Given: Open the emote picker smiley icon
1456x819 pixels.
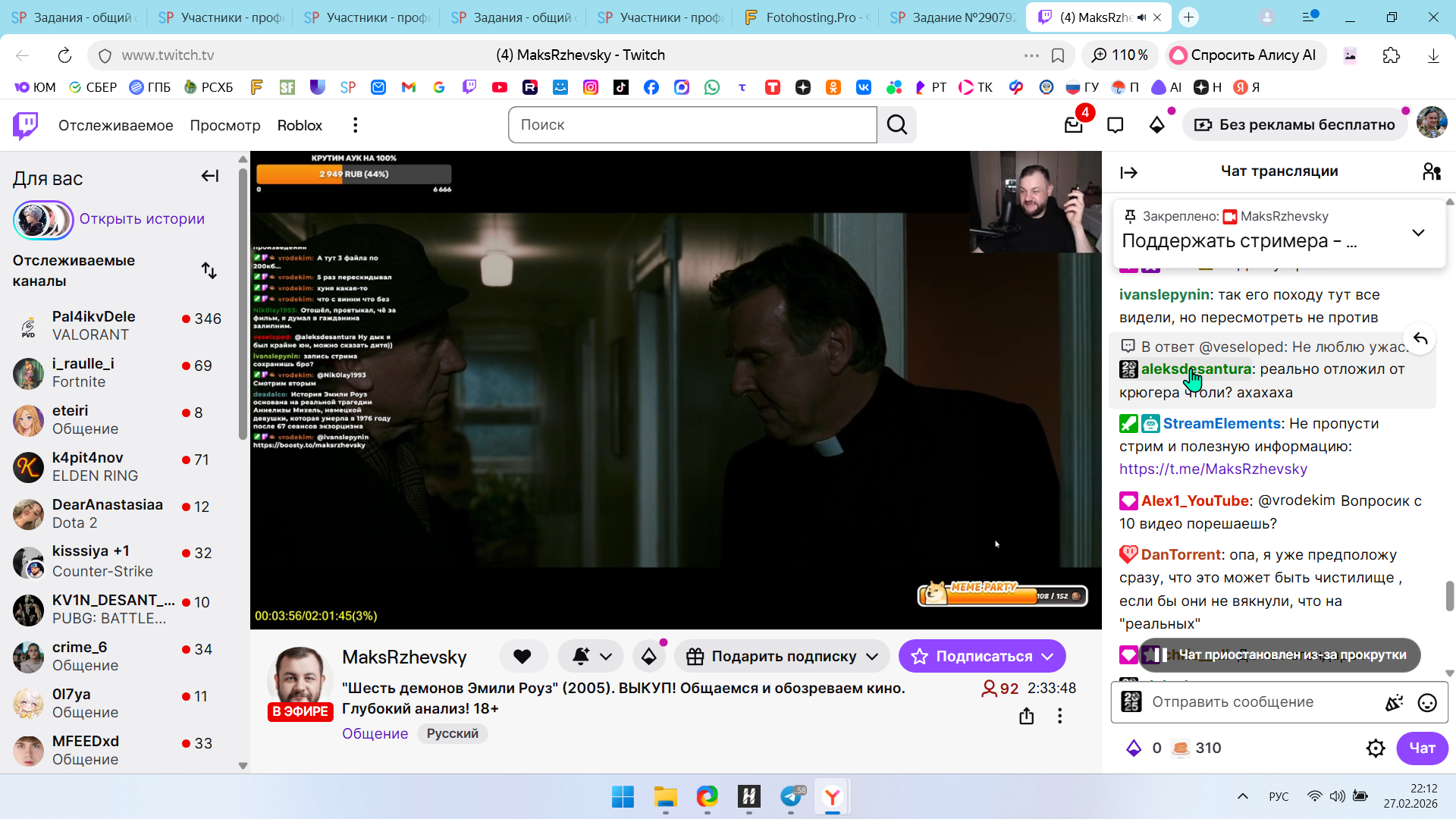Looking at the screenshot, I should [x=1427, y=703].
